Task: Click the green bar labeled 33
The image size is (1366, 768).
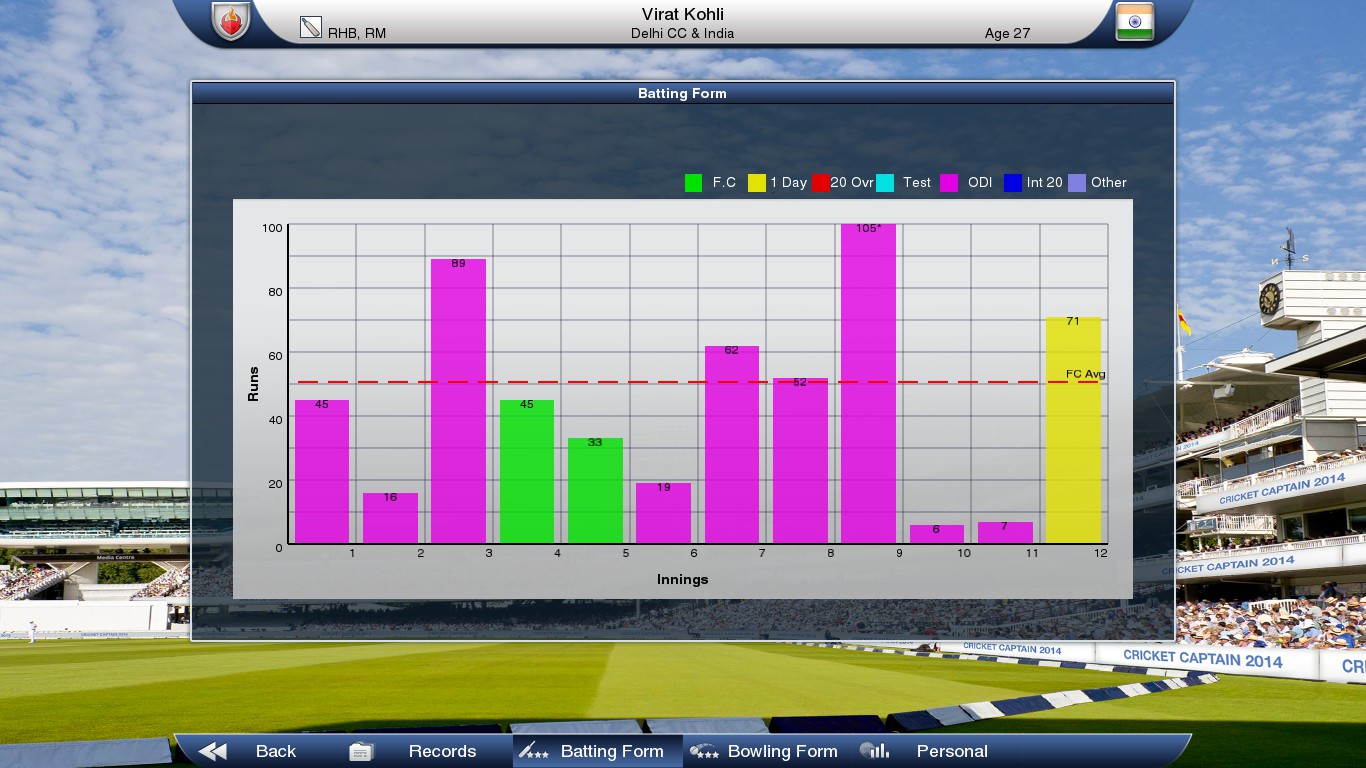Action: coord(595,491)
